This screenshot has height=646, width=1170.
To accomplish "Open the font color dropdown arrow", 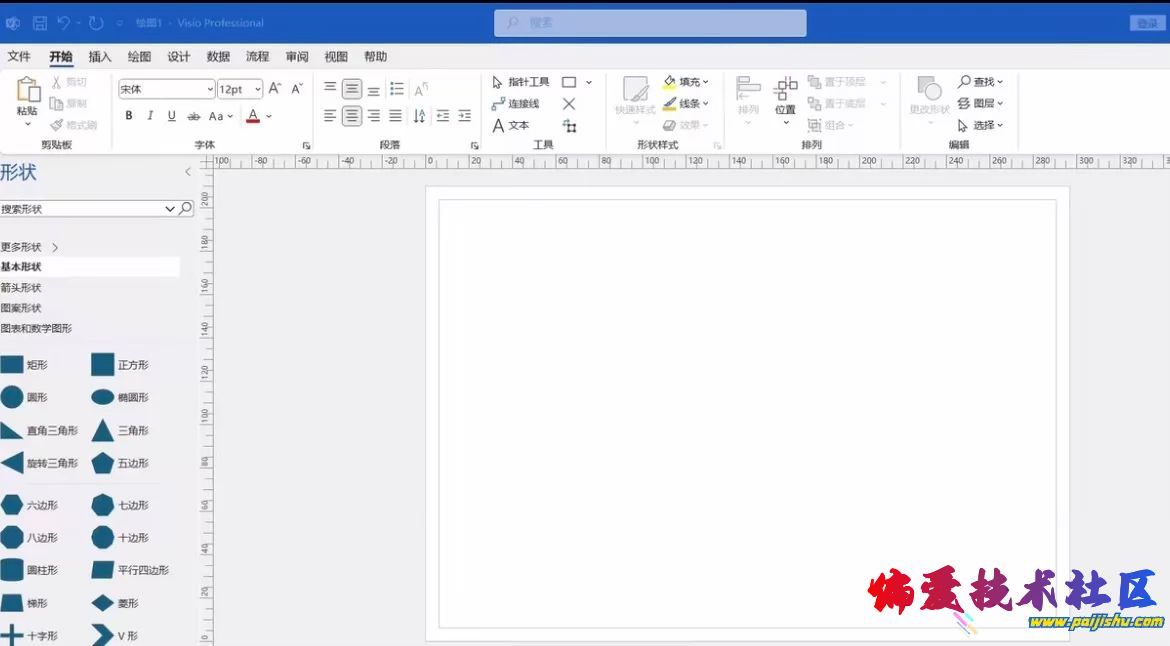I will tap(269, 116).
